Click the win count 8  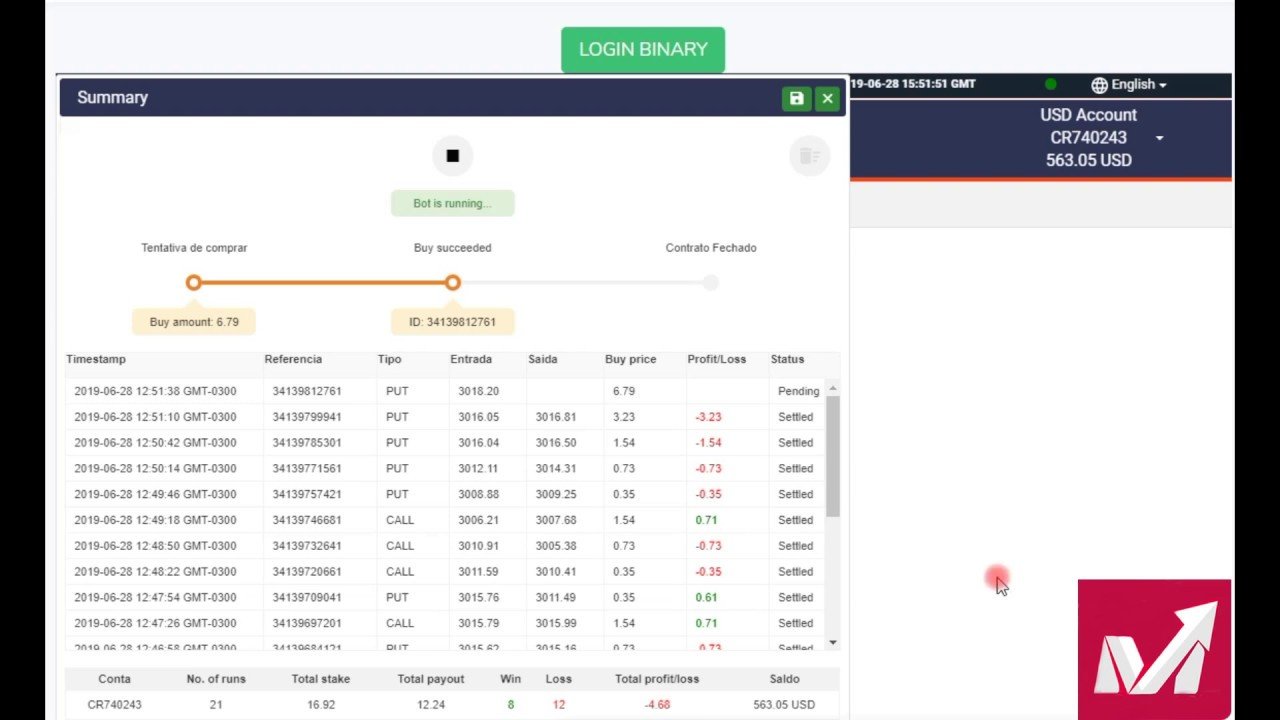(x=510, y=705)
